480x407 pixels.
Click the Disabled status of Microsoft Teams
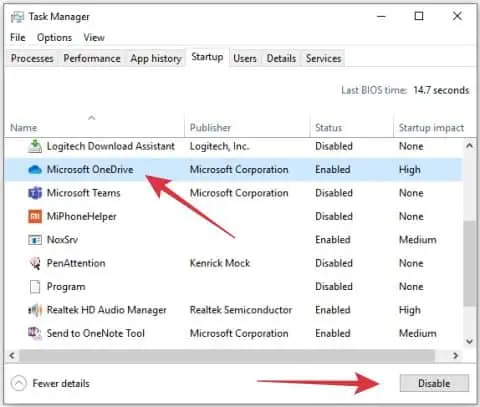point(334,193)
